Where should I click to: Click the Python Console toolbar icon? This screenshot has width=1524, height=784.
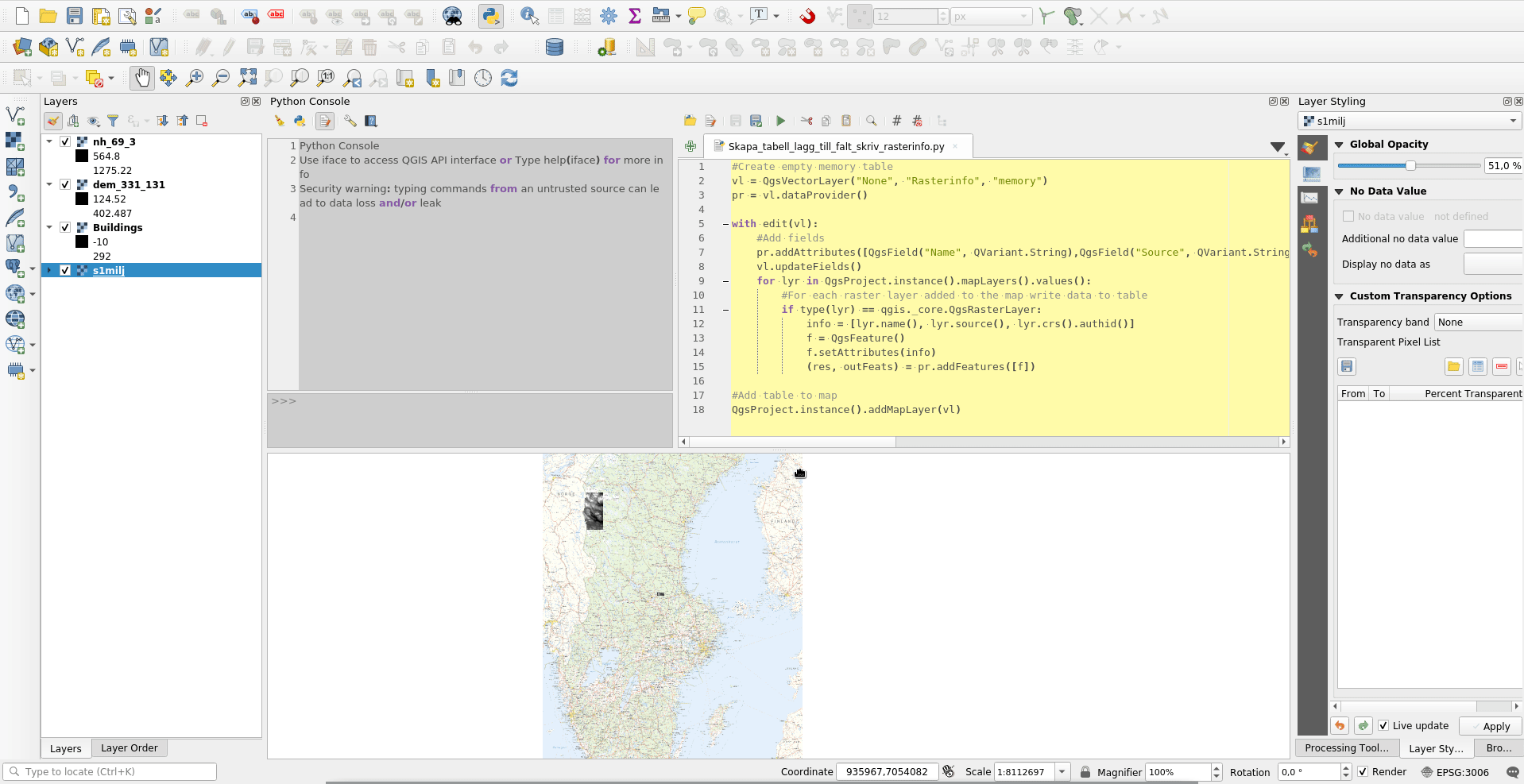click(491, 16)
